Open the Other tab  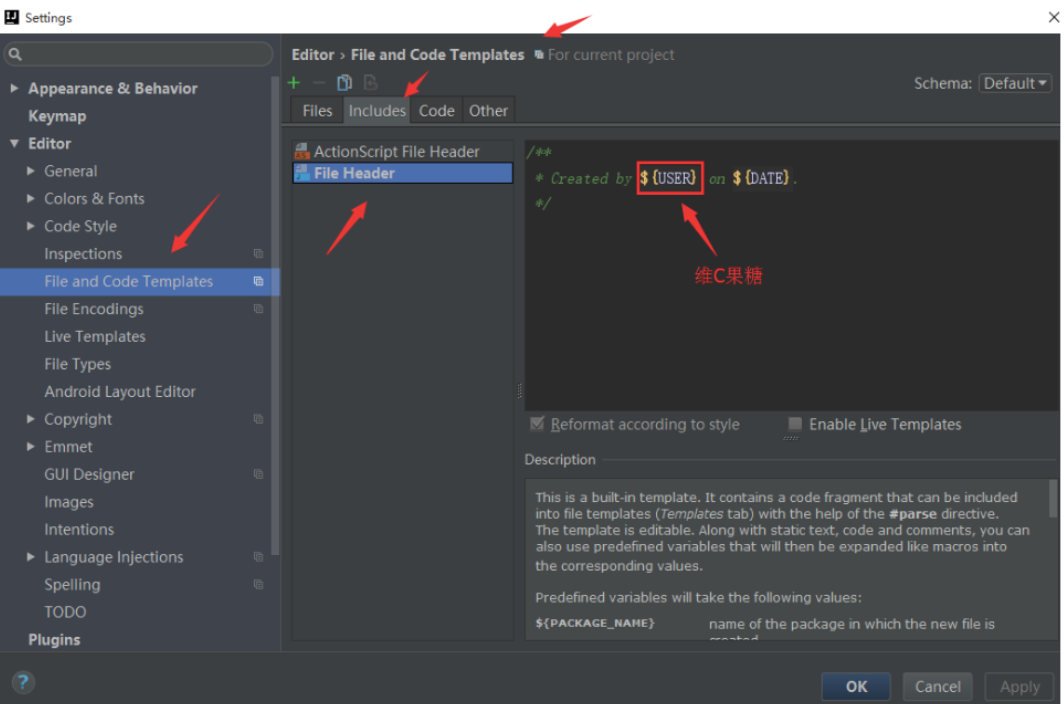(488, 111)
